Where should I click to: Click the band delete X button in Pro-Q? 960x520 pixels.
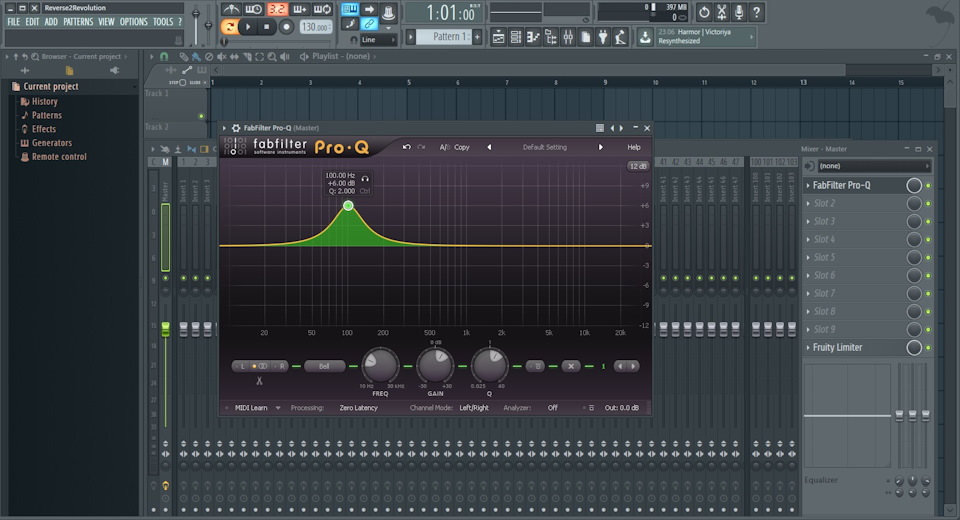pyautogui.click(x=571, y=366)
